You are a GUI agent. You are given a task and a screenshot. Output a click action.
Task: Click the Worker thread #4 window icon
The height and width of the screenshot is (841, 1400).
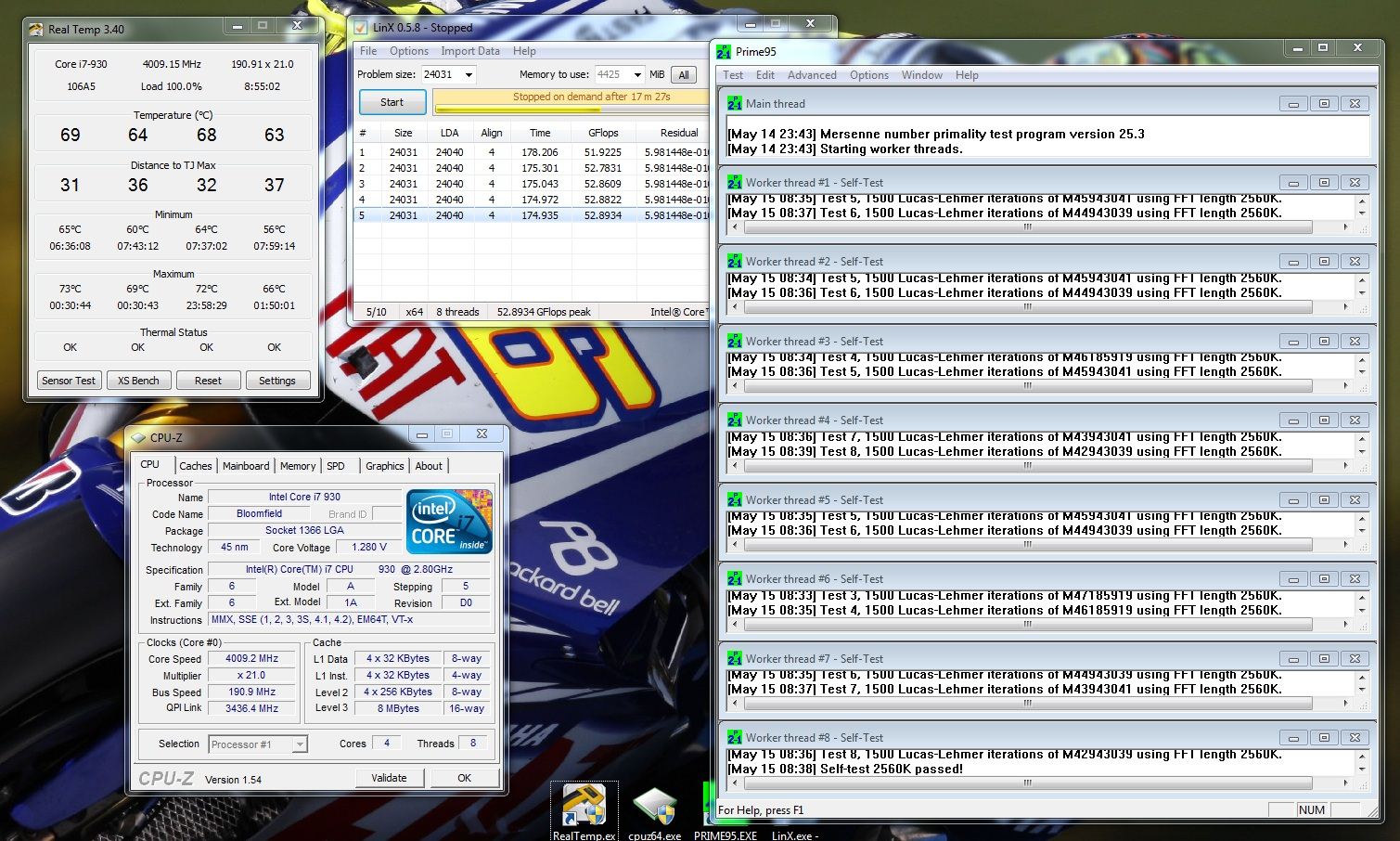[735, 420]
